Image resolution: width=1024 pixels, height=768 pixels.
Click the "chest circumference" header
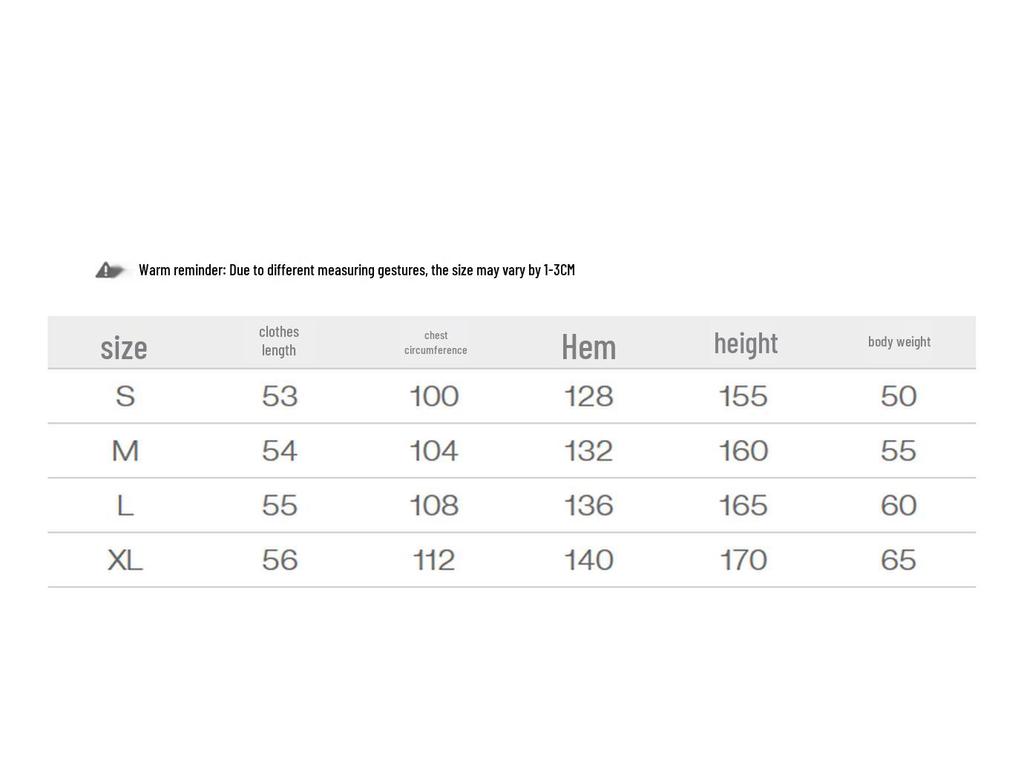click(436, 342)
